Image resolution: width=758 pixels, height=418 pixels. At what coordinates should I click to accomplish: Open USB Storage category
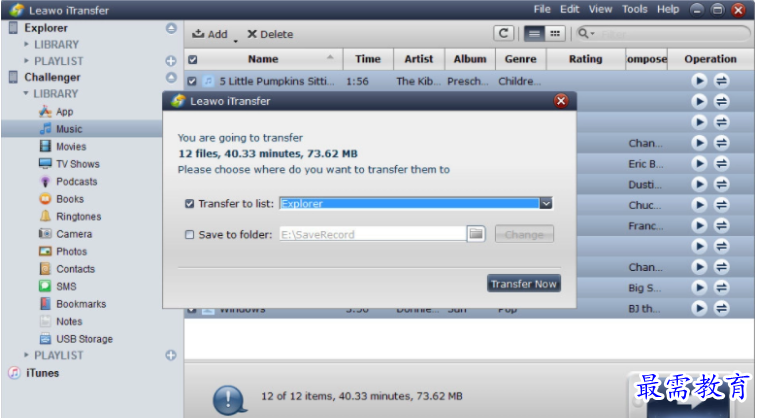pyautogui.click(x=76, y=339)
